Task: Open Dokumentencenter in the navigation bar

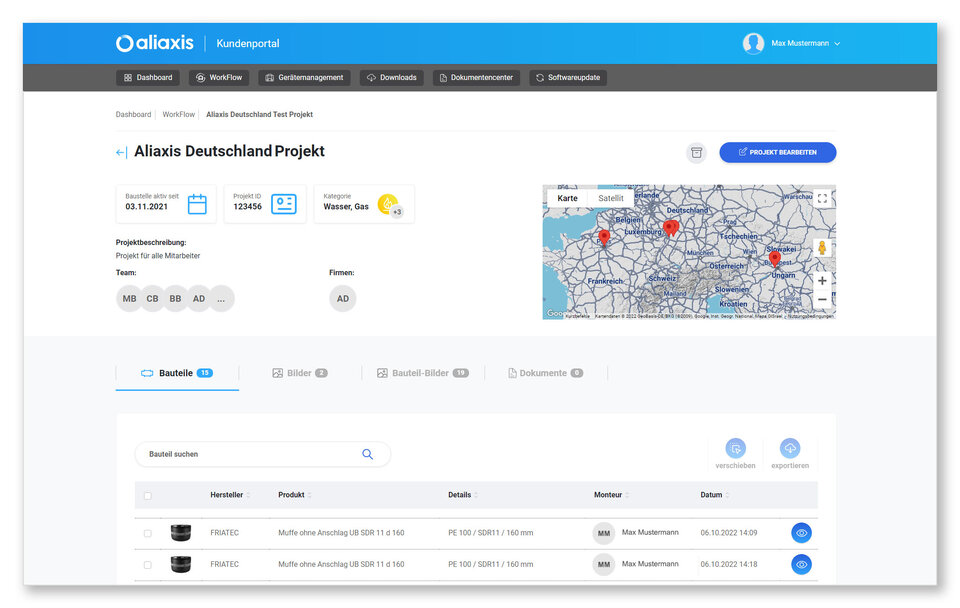Action: (476, 78)
